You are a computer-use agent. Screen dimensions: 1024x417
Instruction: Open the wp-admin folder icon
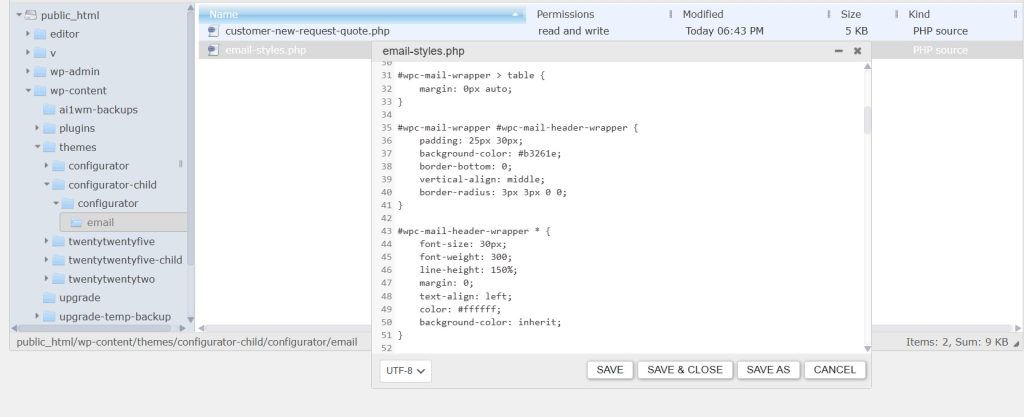tap(40, 72)
